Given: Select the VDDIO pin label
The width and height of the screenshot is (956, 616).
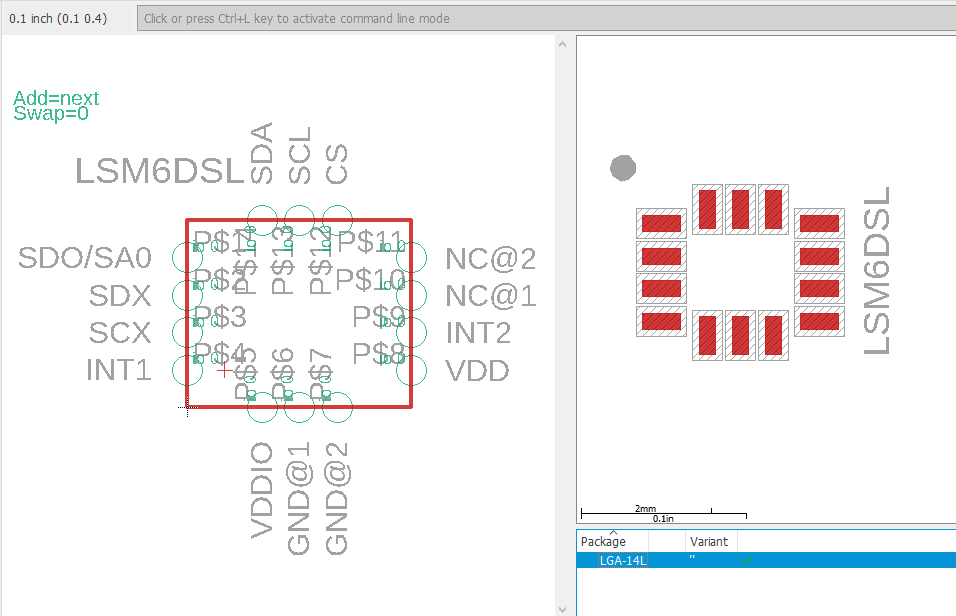Looking at the screenshot, I should tap(262, 490).
